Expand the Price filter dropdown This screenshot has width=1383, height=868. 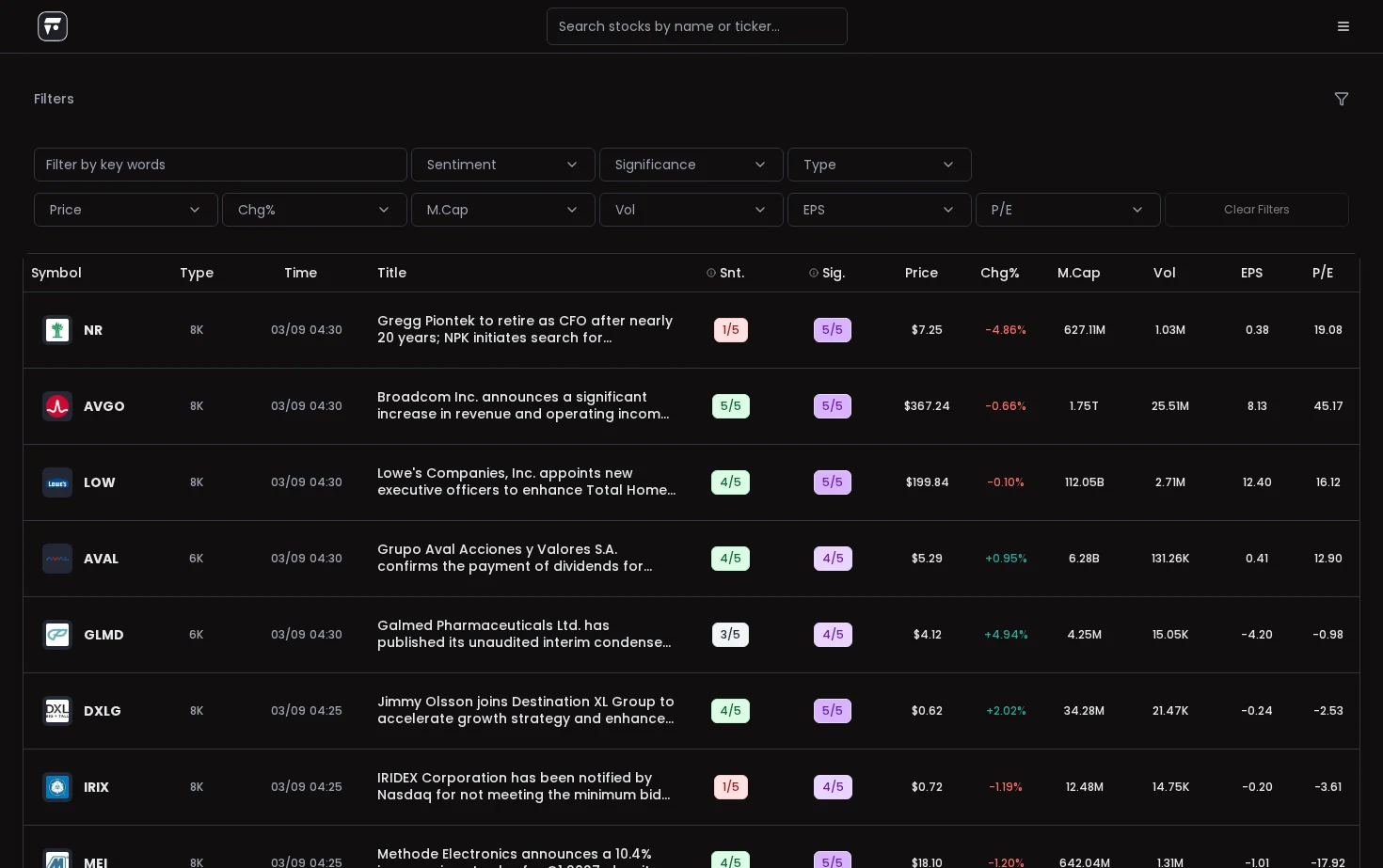point(126,210)
